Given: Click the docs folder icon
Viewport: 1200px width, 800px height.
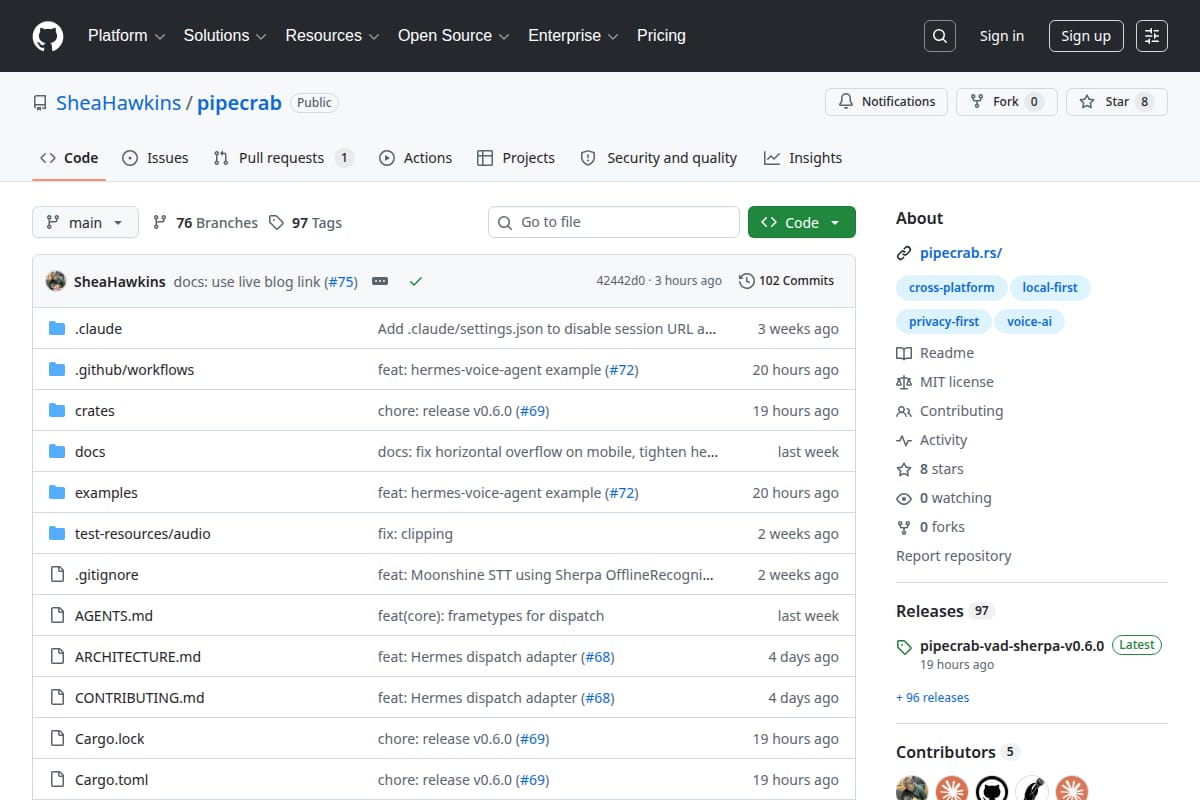Looking at the screenshot, I should tap(57, 452).
